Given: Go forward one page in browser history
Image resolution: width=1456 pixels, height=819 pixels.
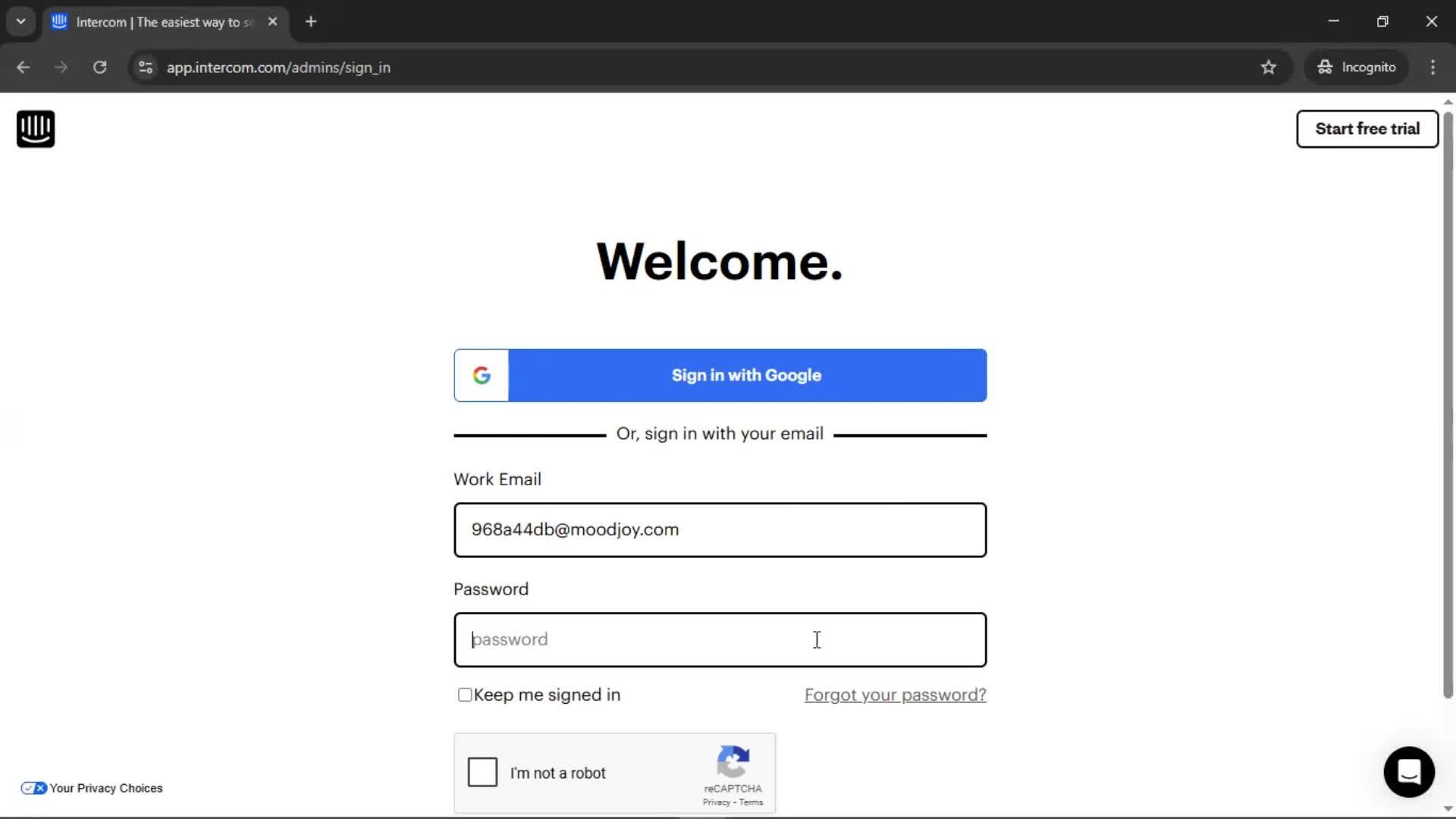Looking at the screenshot, I should click(61, 67).
